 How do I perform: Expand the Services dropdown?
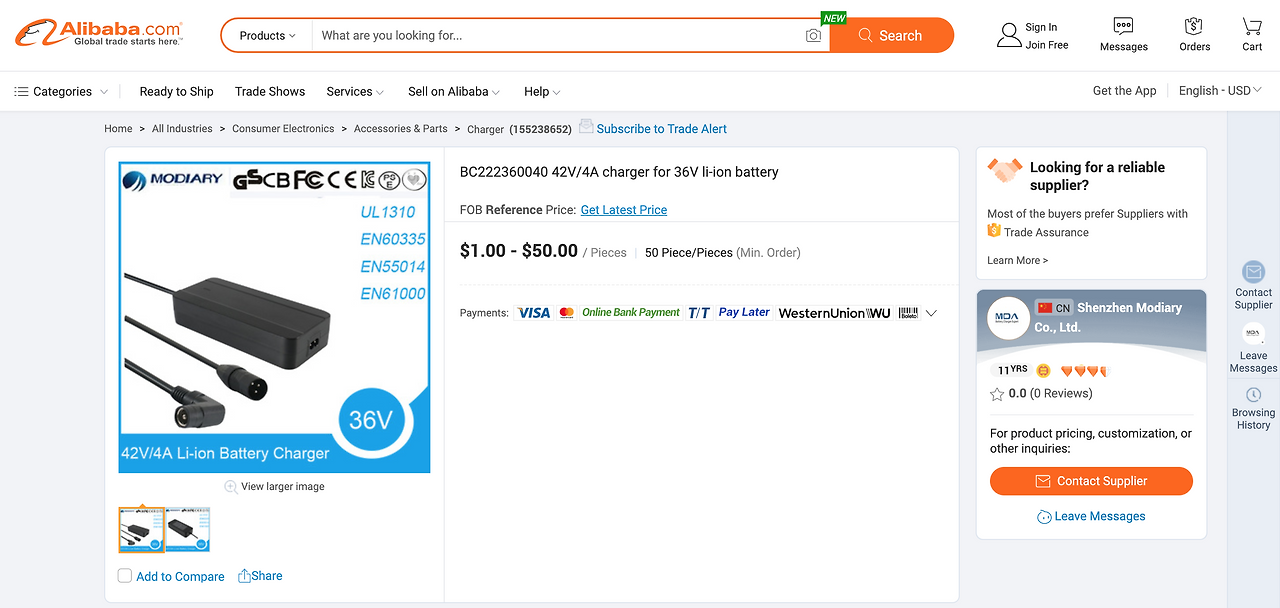(355, 92)
